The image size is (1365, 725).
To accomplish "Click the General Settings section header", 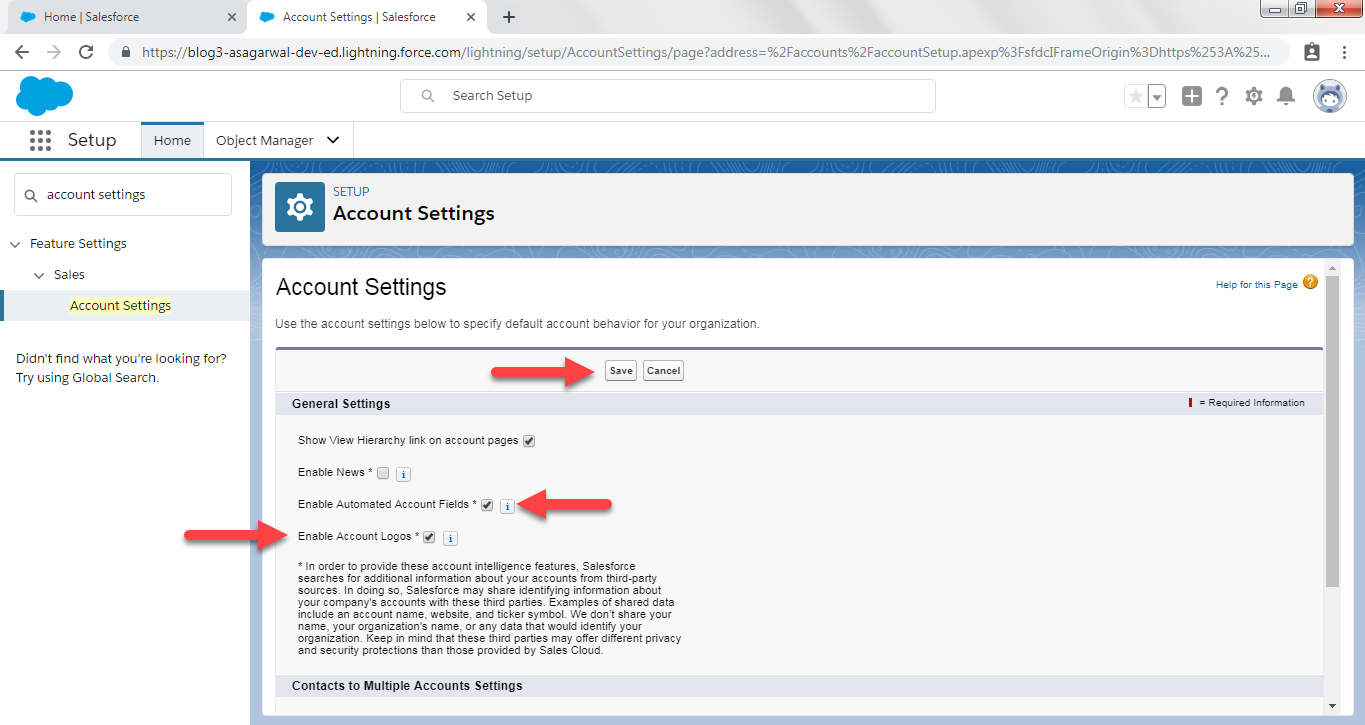I will pos(341,404).
